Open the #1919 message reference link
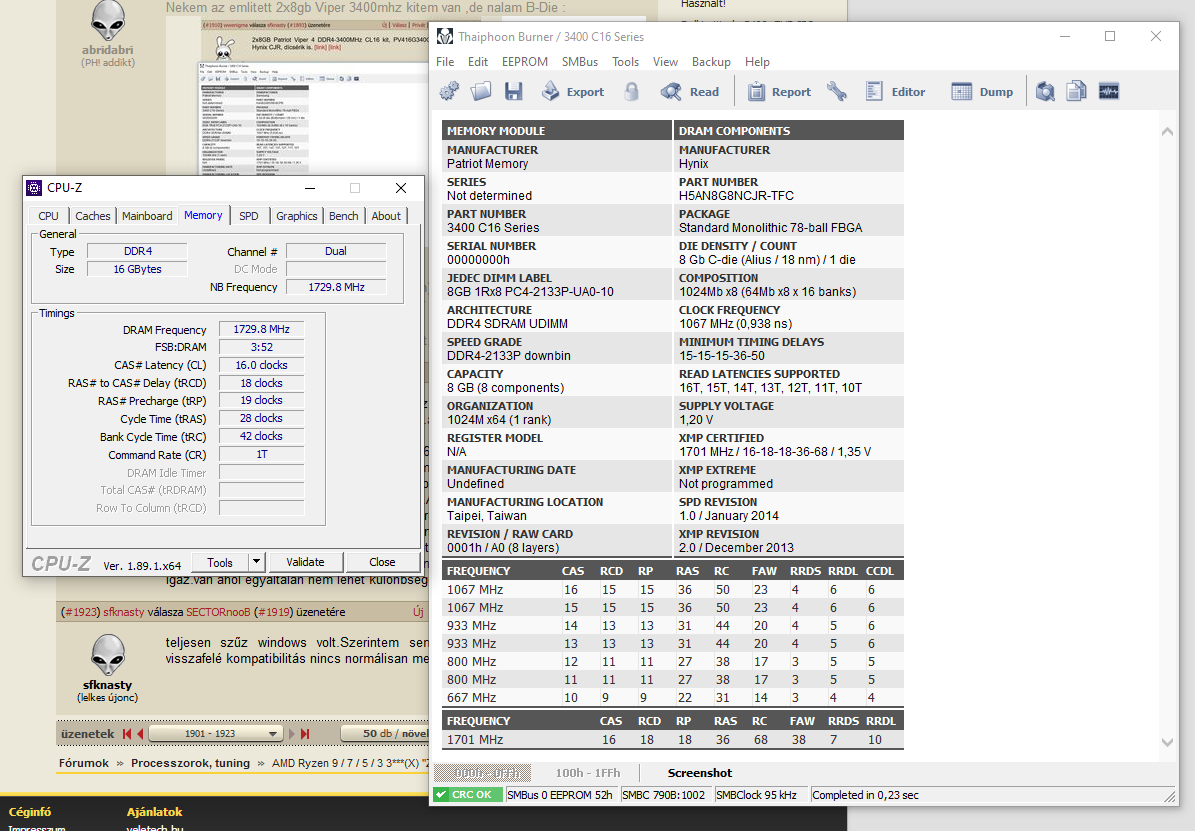This screenshot has width=1195, height=831. pos(272,612)
